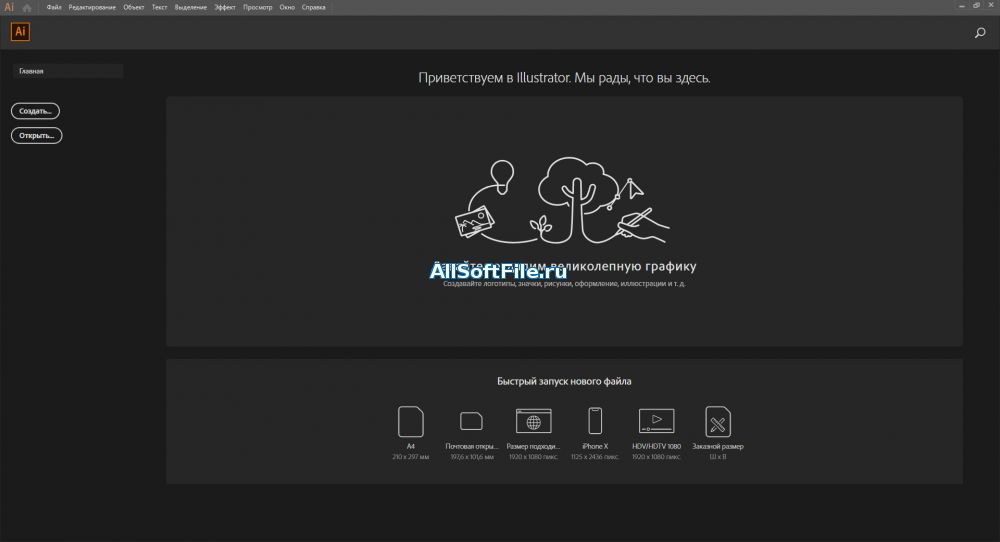The width and height of the screenshot is (1000, 542).
Task: Choose the iPhone X preset icon
Action: [x=594, y=421]
